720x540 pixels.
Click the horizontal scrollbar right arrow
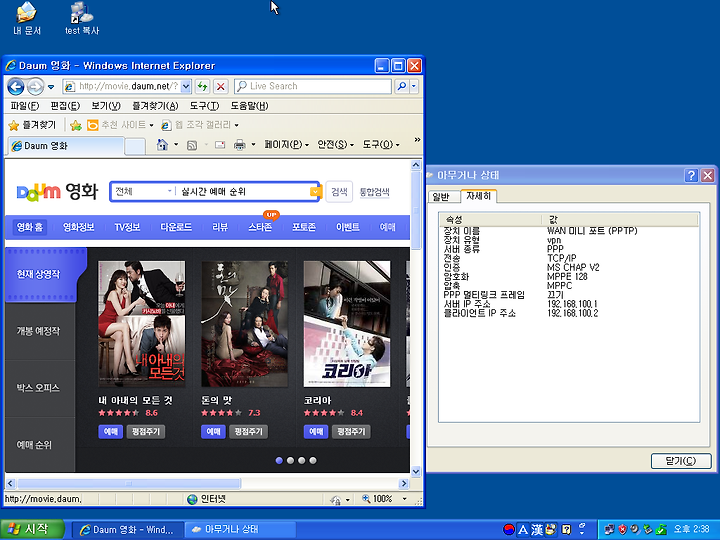click(x=404, y=483)
